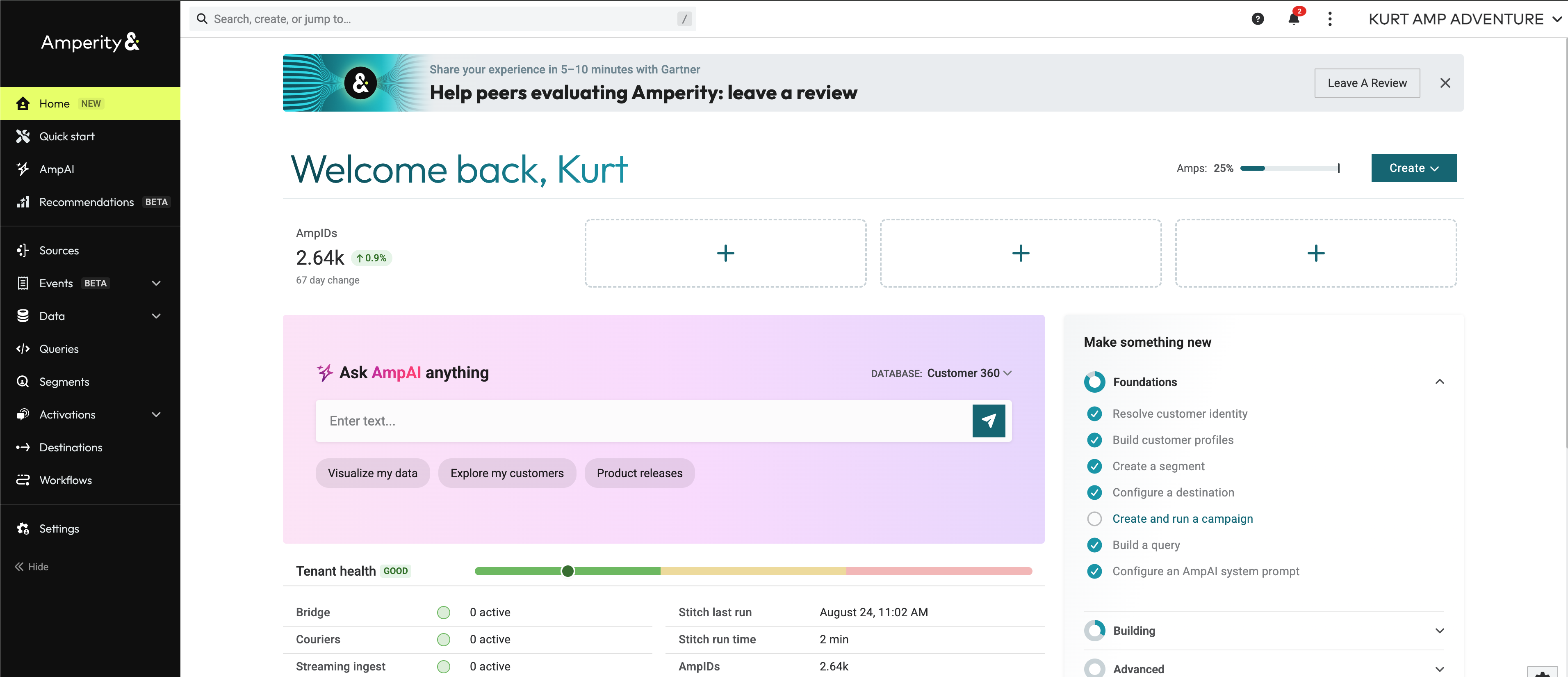
Task: Click the Workflows icon in the sidebar
Action: coord(23,480)
